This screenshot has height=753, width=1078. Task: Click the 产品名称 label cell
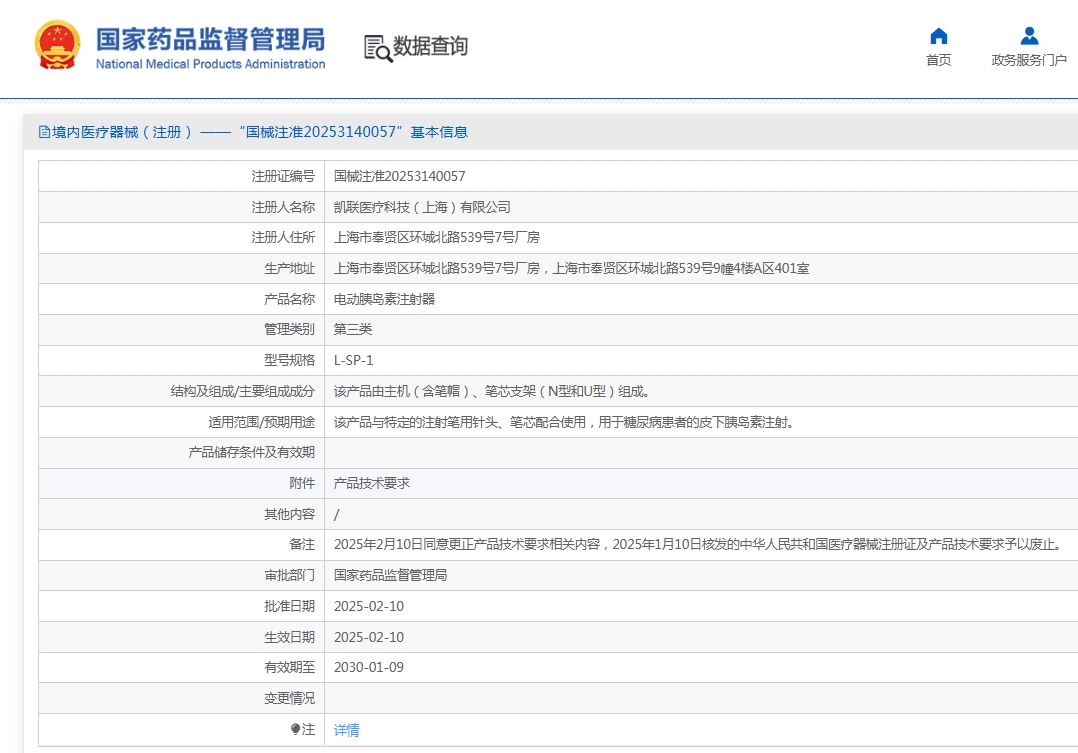(x=182, y=299)
